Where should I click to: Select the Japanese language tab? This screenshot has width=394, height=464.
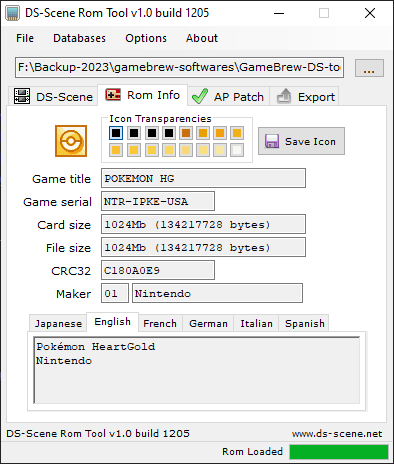tap(58, 323)
